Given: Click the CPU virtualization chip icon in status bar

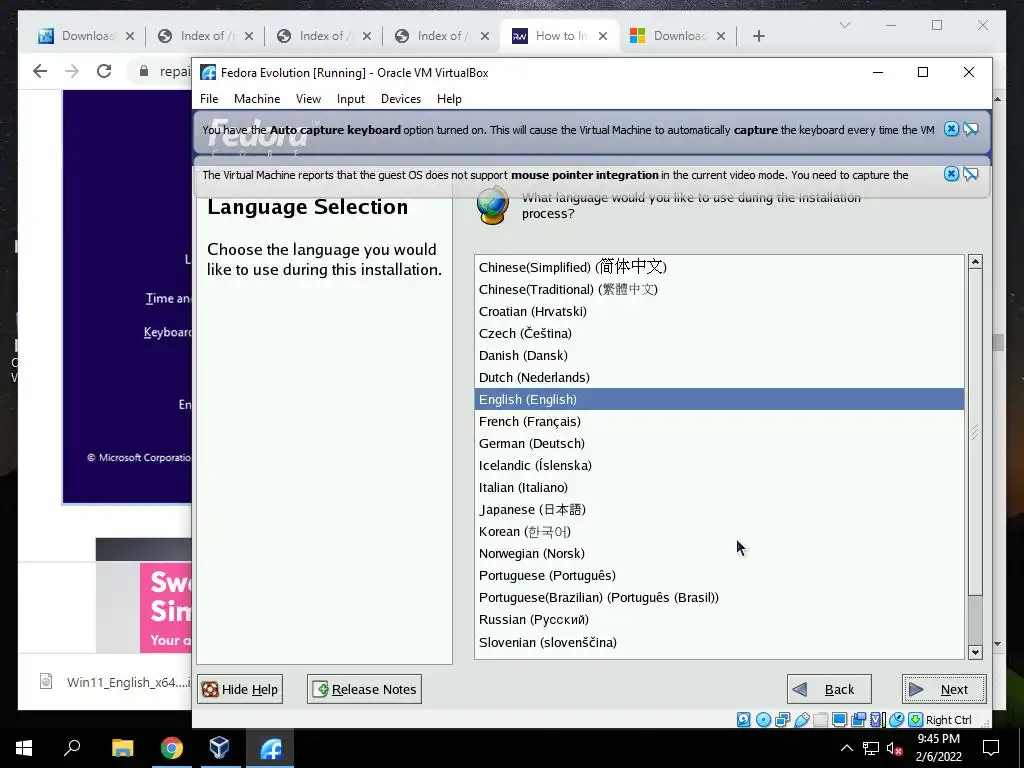Looking at the screenshot, I should click(876, 720).
